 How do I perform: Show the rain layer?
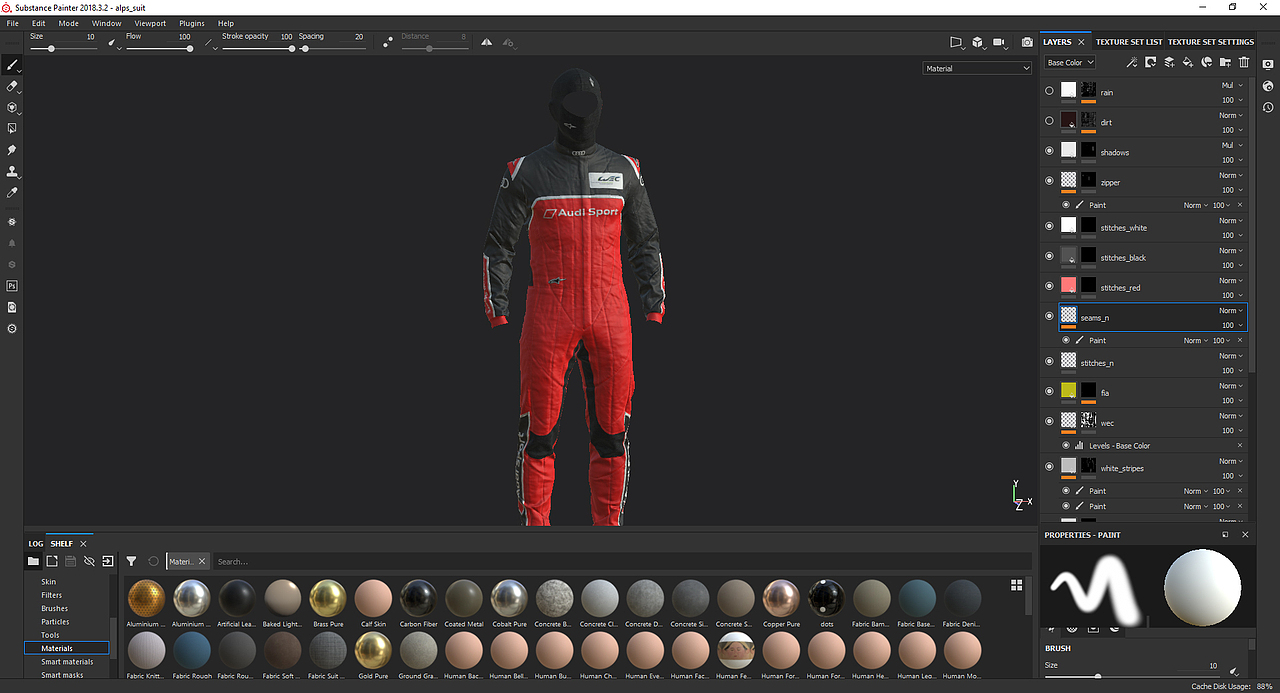coord(1049,91)
